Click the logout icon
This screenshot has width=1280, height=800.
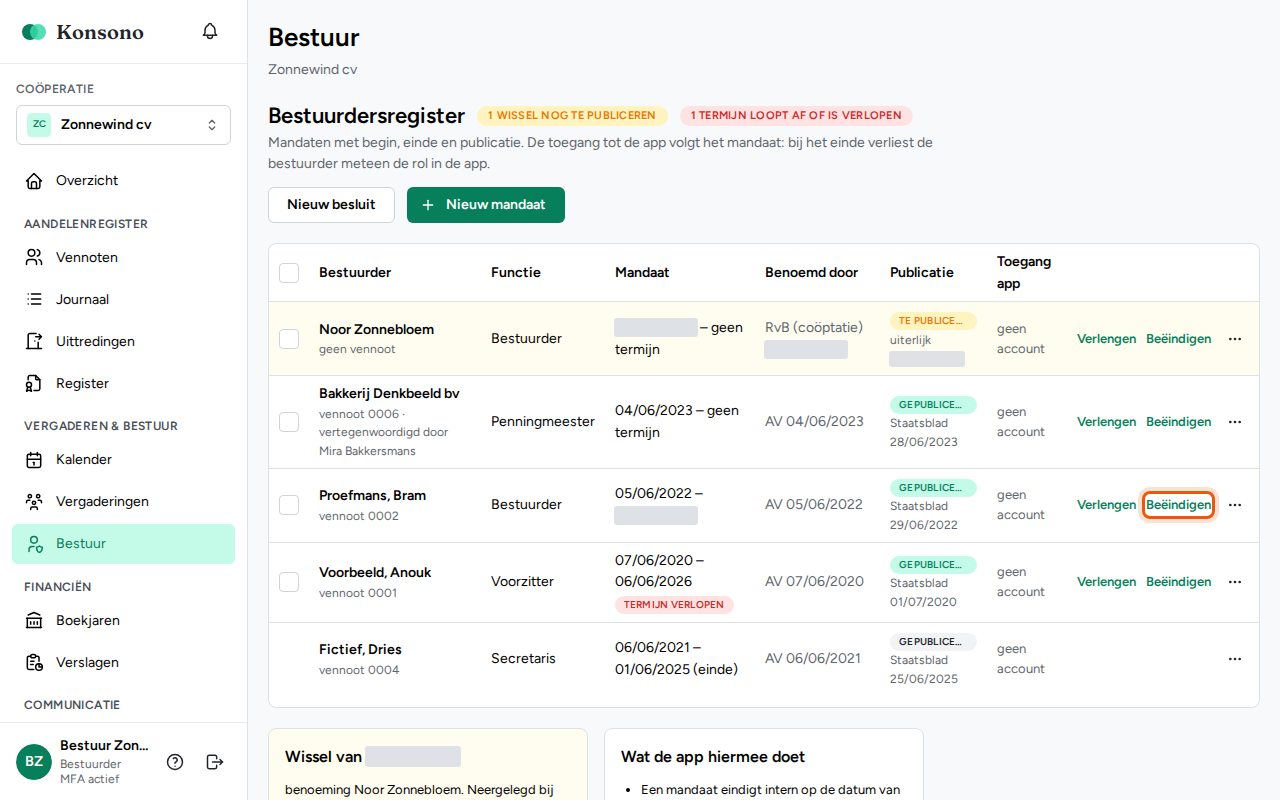click(215, 762)
